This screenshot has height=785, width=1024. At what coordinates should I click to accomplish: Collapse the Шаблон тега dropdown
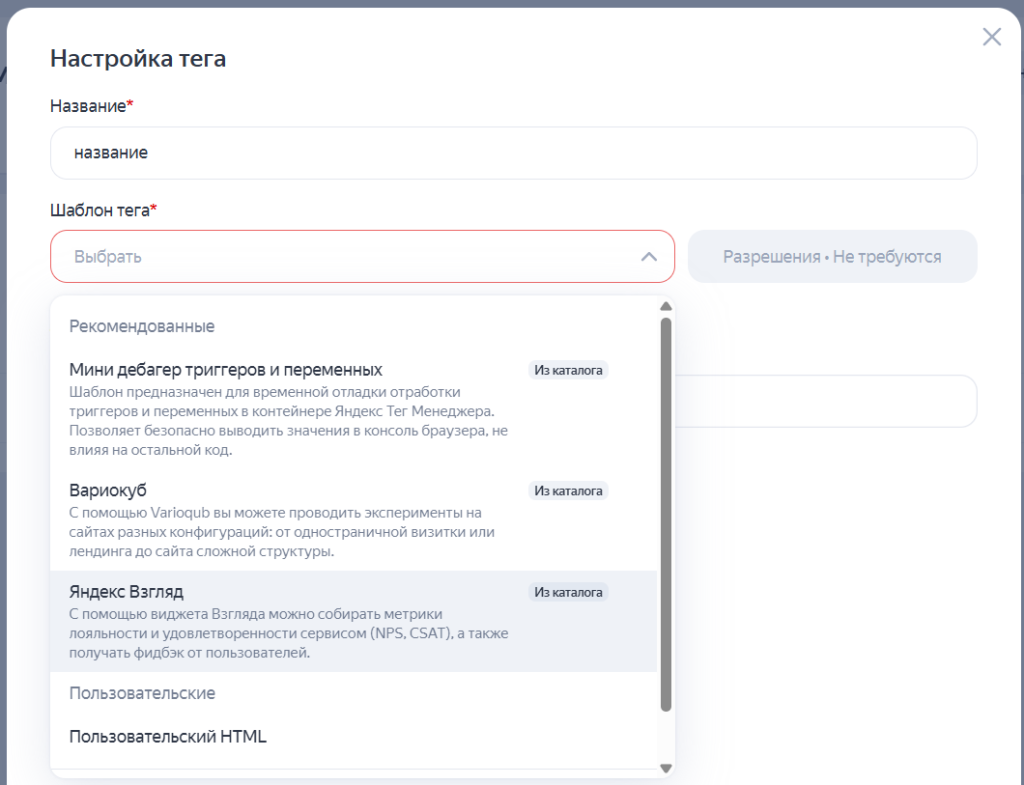pyautogui.click(x=362, y=257)
